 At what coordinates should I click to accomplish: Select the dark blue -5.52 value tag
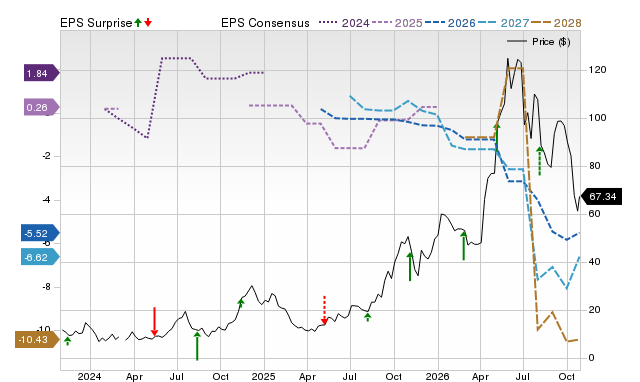click(x=40, y=233)
